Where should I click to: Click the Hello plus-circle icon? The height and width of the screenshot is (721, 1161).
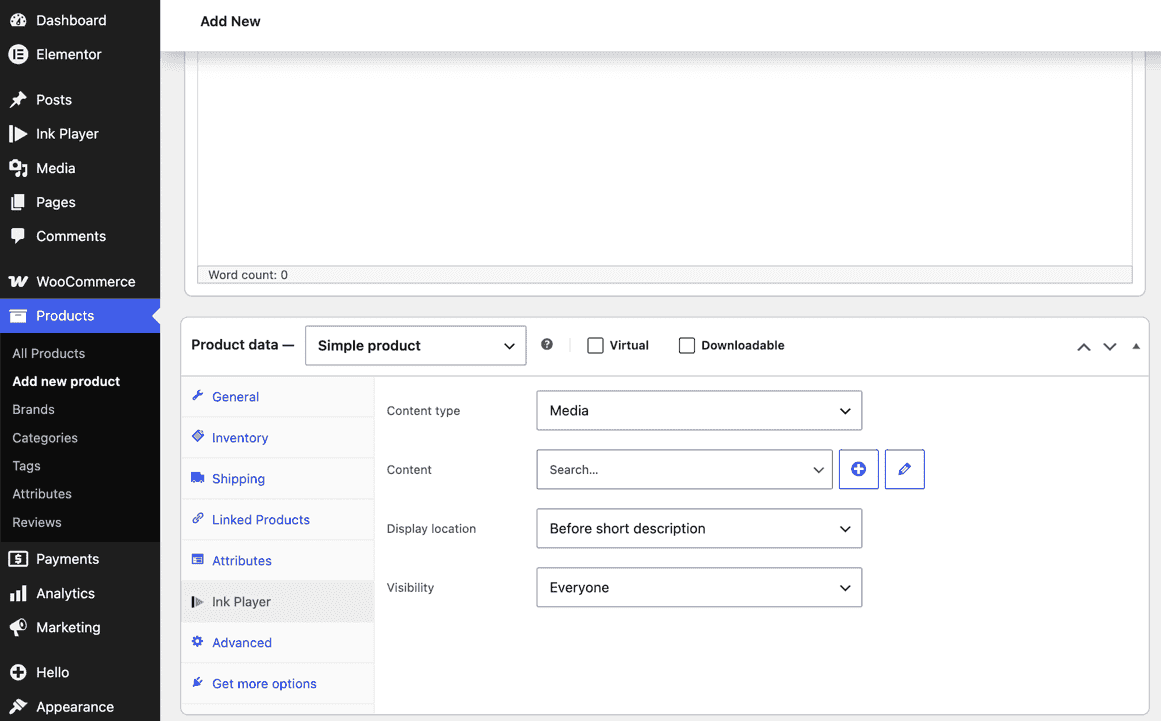[x=18, y=672]
